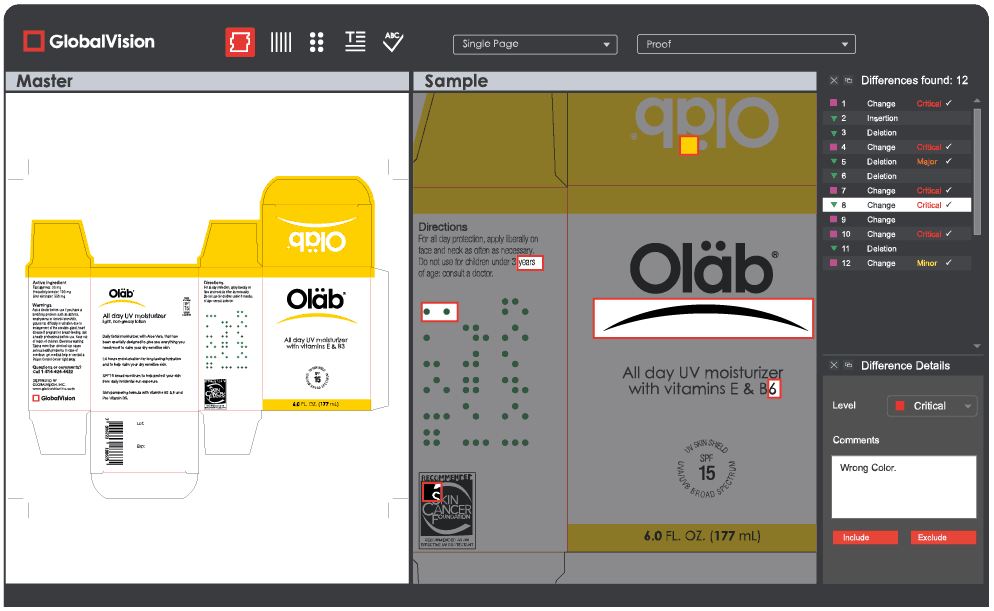Click the Exclude button
The height and width of the screenshot is (611, 994).
(943, 537)
